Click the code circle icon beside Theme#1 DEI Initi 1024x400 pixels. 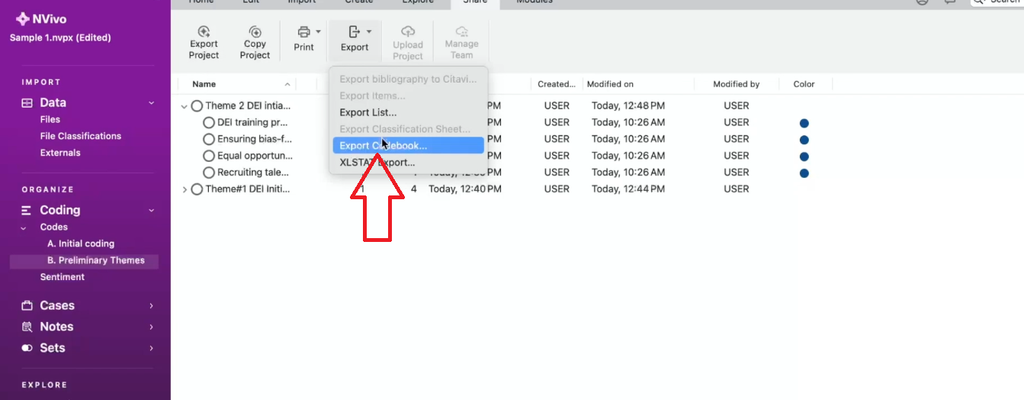[x=197, y=190]
